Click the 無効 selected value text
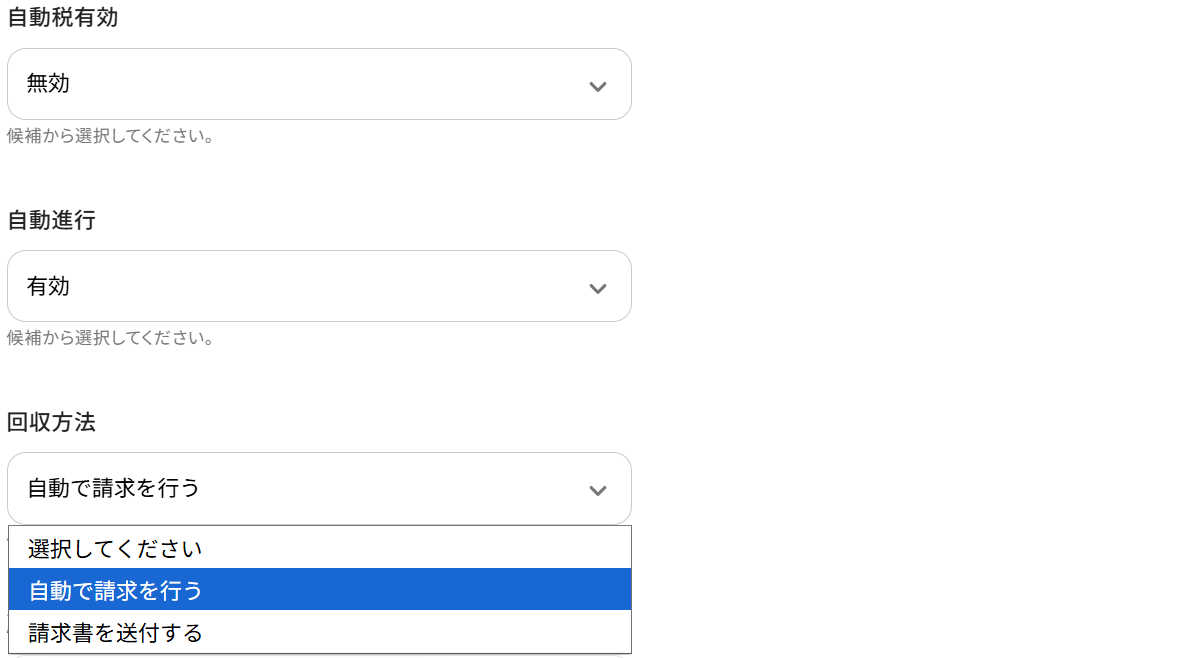1203x658 pixels. [x=48, y=84]
